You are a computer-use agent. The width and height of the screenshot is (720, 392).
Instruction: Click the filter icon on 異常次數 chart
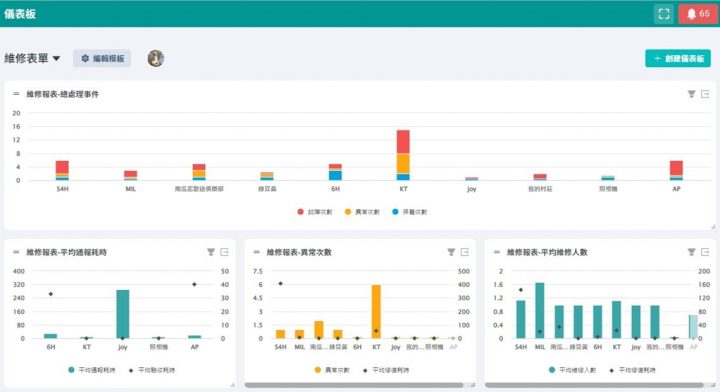click(451, 252)
